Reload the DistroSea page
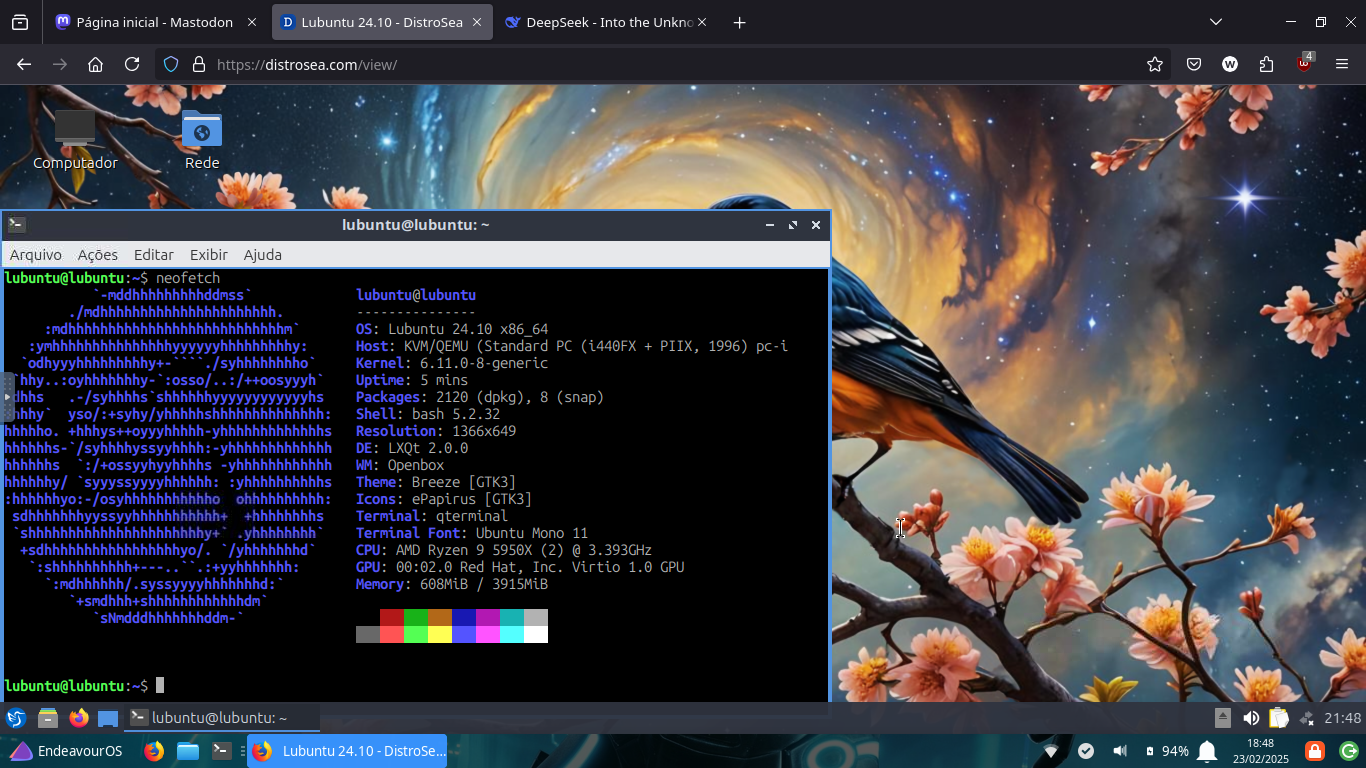The image size is (1366, 768). coord(132,64)
